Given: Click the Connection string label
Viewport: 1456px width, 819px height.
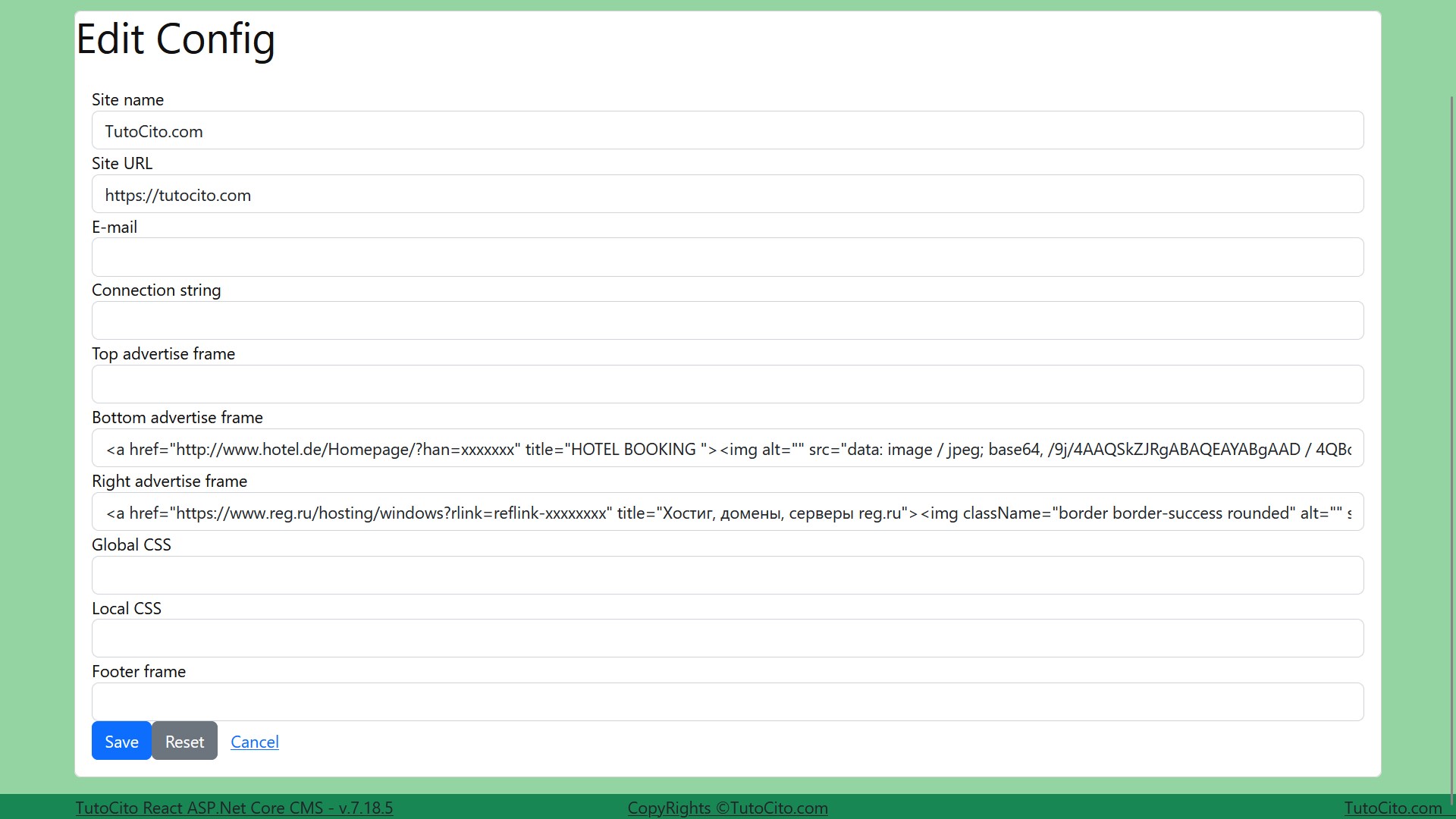Looking at the screenshot, I should pos(156,290).
